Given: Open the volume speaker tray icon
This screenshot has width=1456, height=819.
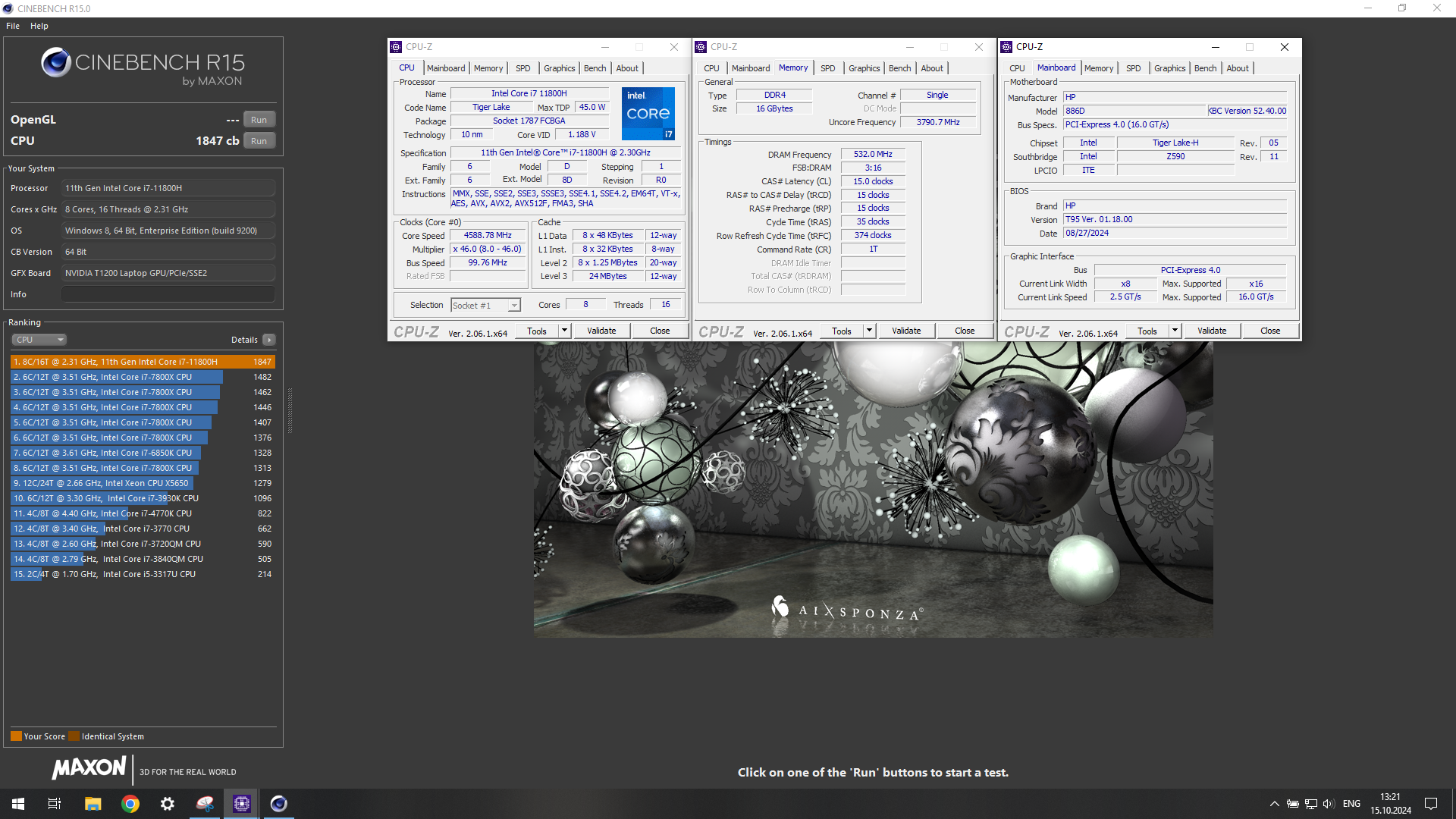Looking at the screenshot, I should (x=1329, y=804).
